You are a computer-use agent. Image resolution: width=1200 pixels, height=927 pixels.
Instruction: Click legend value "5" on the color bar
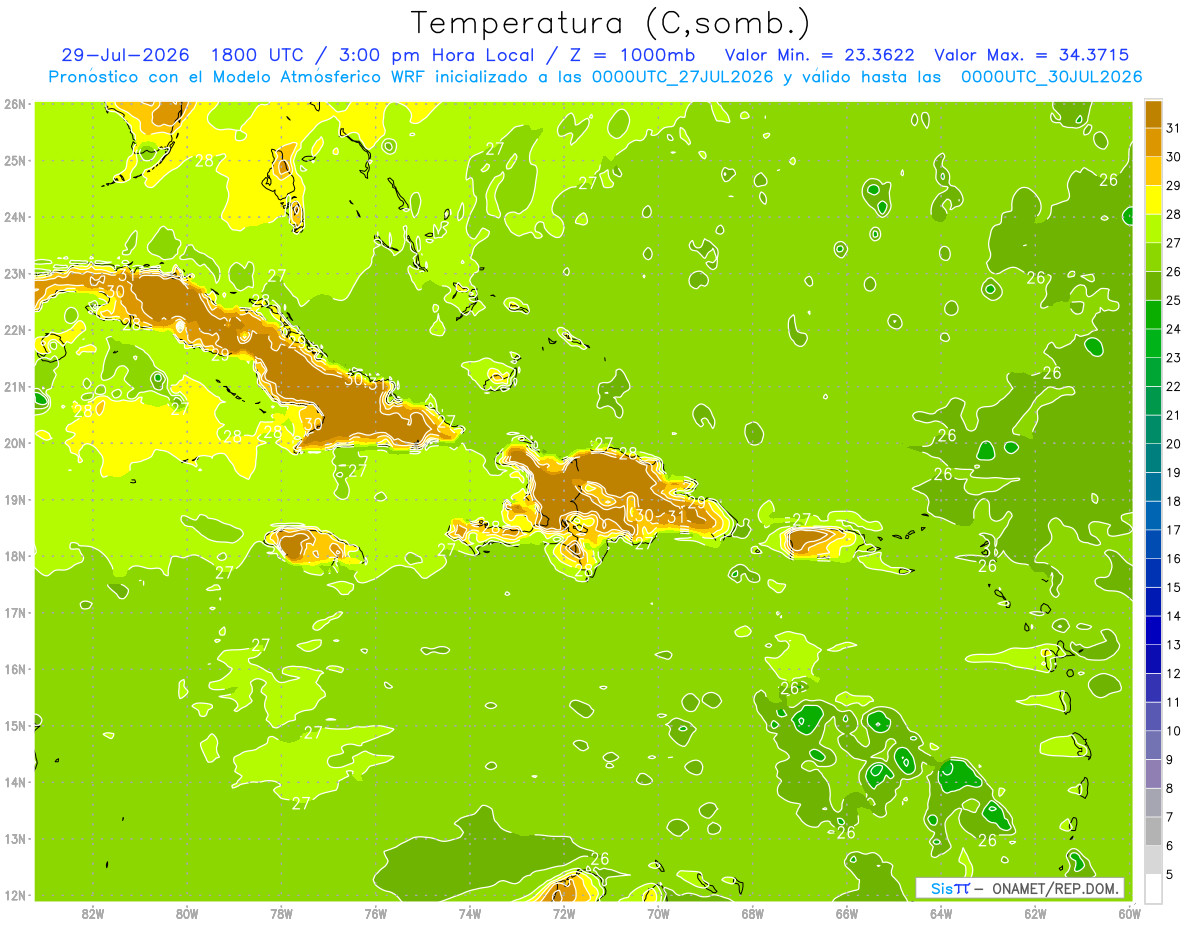tap(1170, 874)
